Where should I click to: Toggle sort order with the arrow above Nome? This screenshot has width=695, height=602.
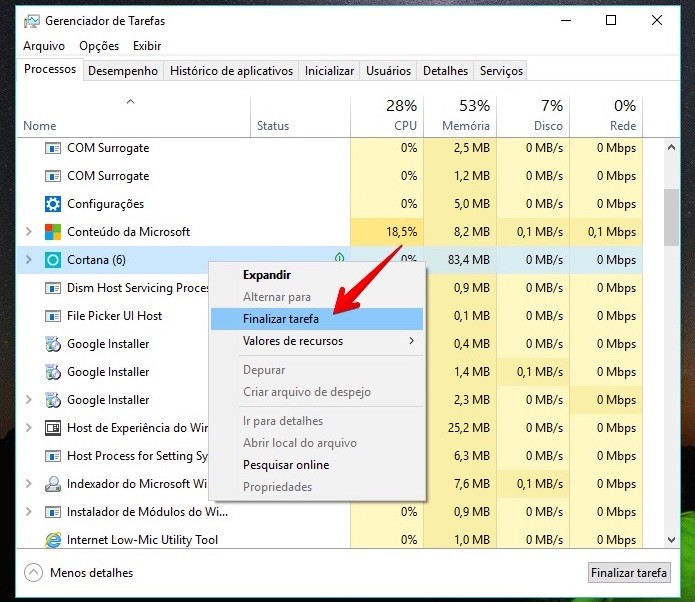coord(130,102)
